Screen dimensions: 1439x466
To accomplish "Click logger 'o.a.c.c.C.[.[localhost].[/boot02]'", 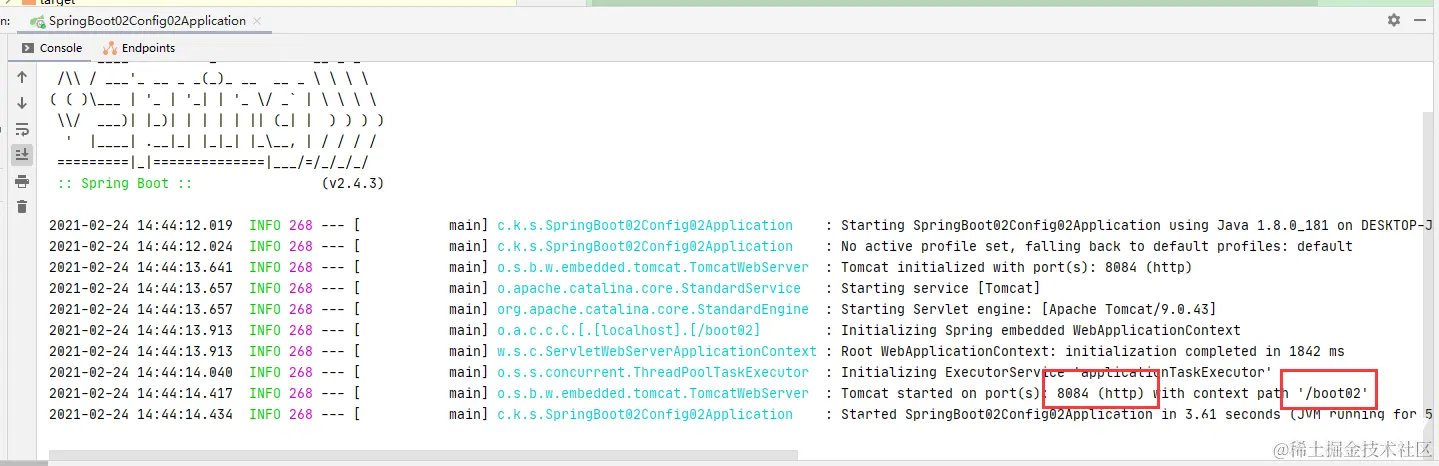I will click(x=628, y=330).
